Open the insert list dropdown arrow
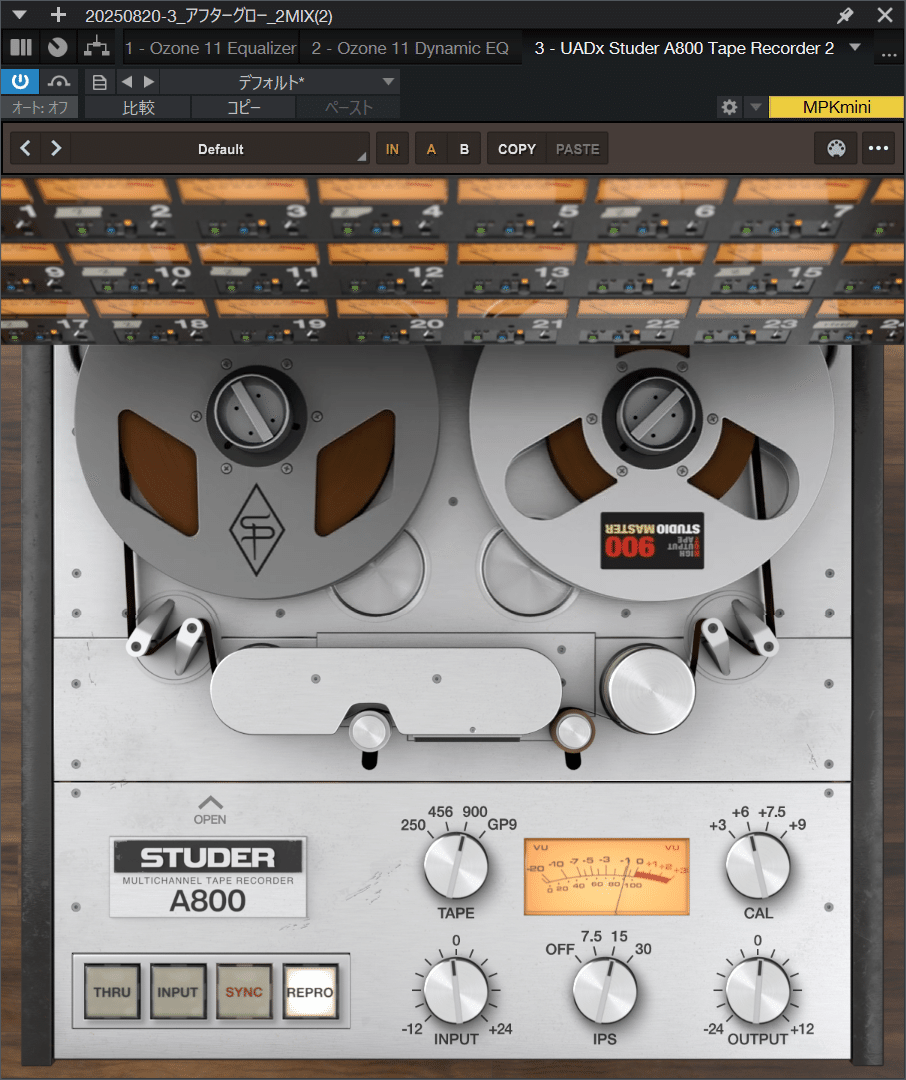Screen dimensions: 906x1080 [856, 48]
